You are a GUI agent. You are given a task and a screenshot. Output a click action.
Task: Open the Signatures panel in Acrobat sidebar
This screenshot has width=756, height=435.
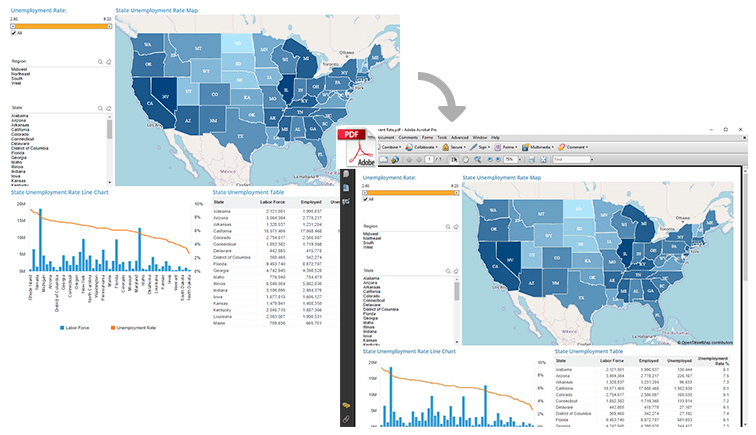tap(346, 202)
